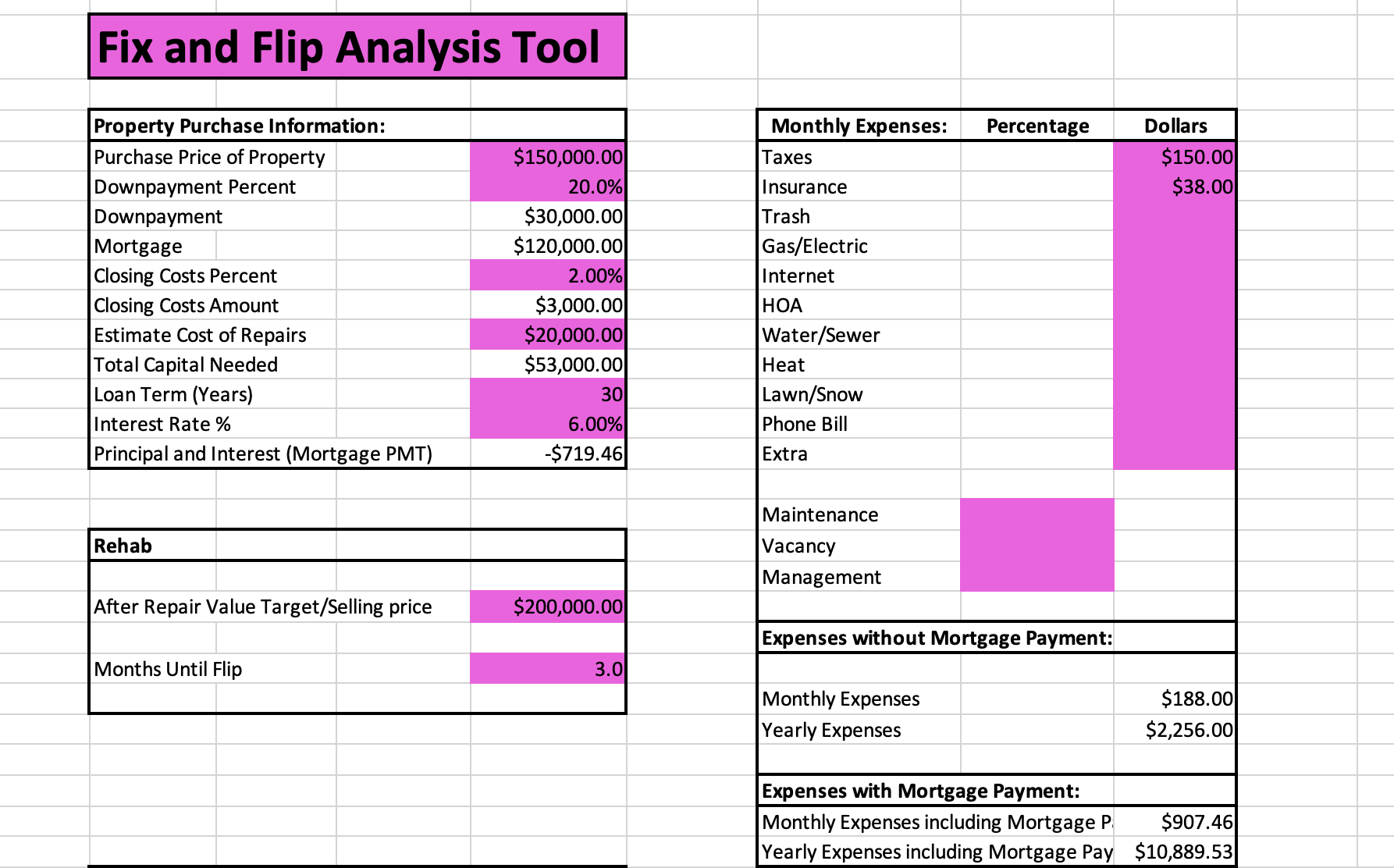Viewport: 1394px width, 868px height.
Task: Click the Property Purchase Information header
Action: (x=238, y=125)
